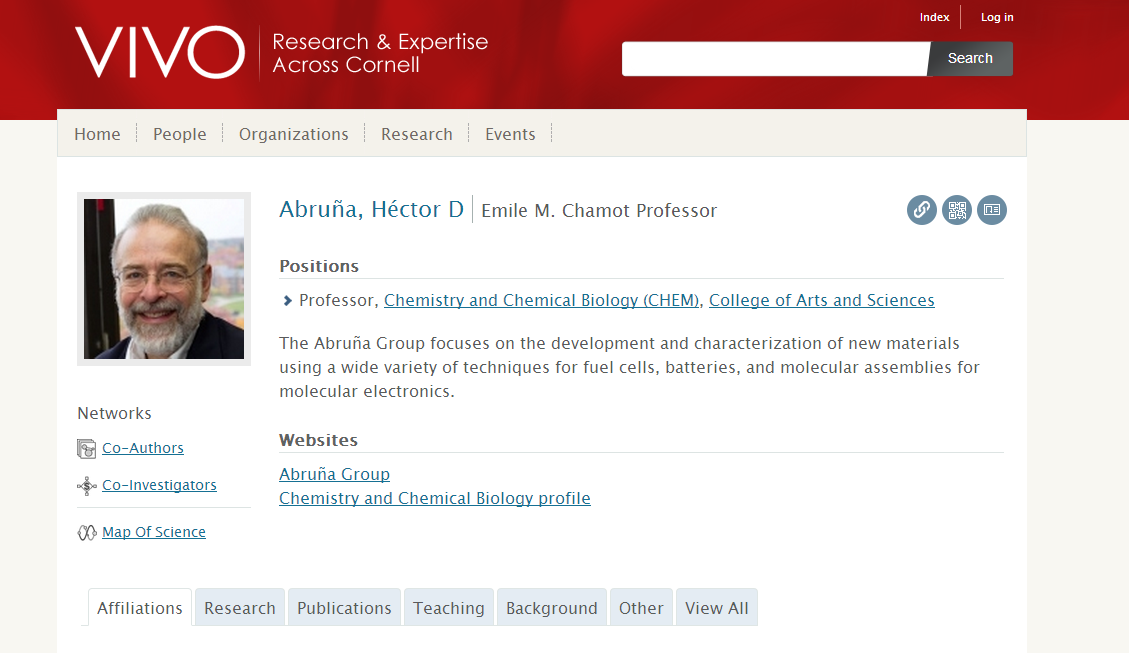Go to the People page
This screenshot has width=1129, height=653.
179,134
